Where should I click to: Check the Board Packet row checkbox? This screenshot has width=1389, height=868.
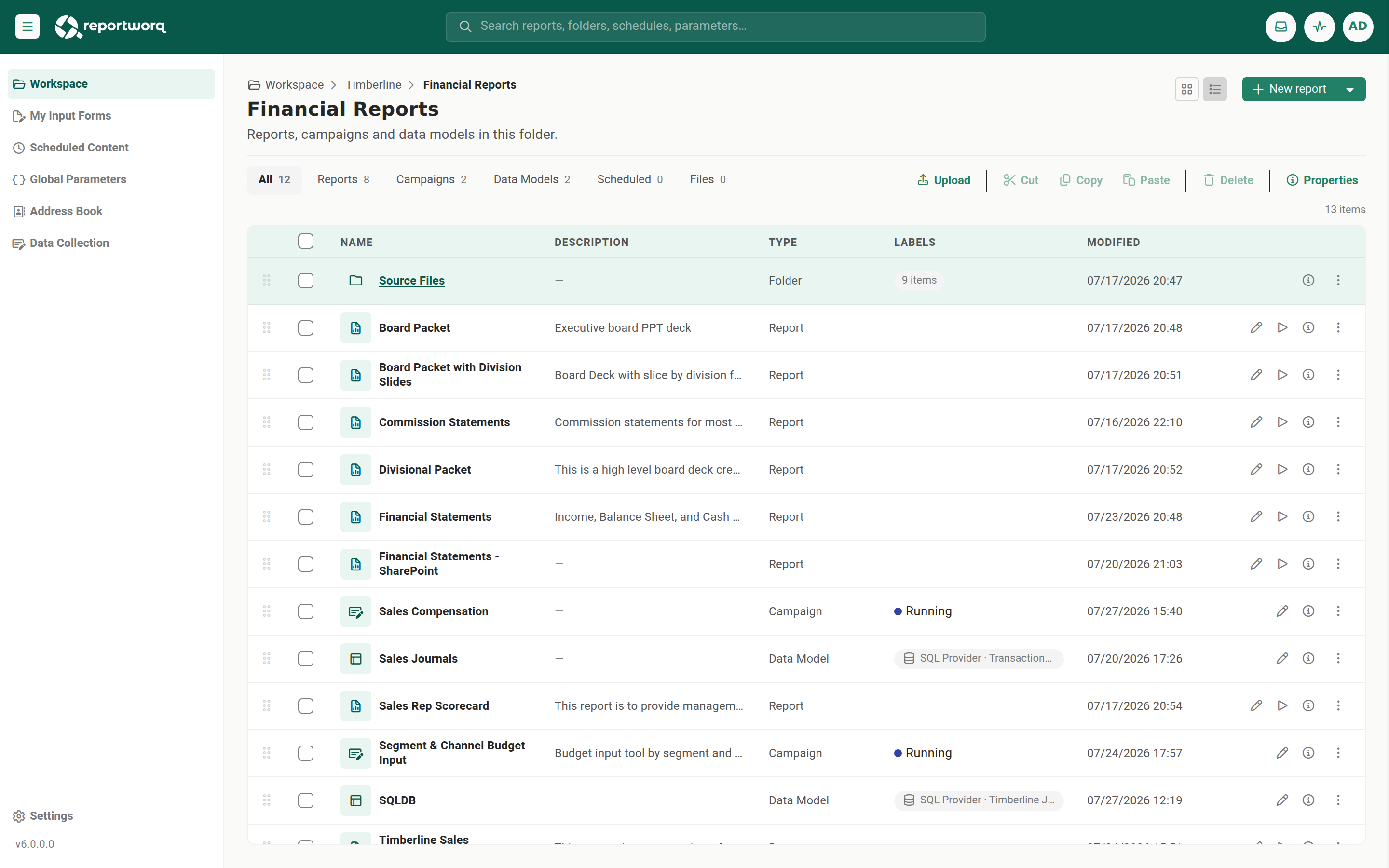[x=305, y=328]
